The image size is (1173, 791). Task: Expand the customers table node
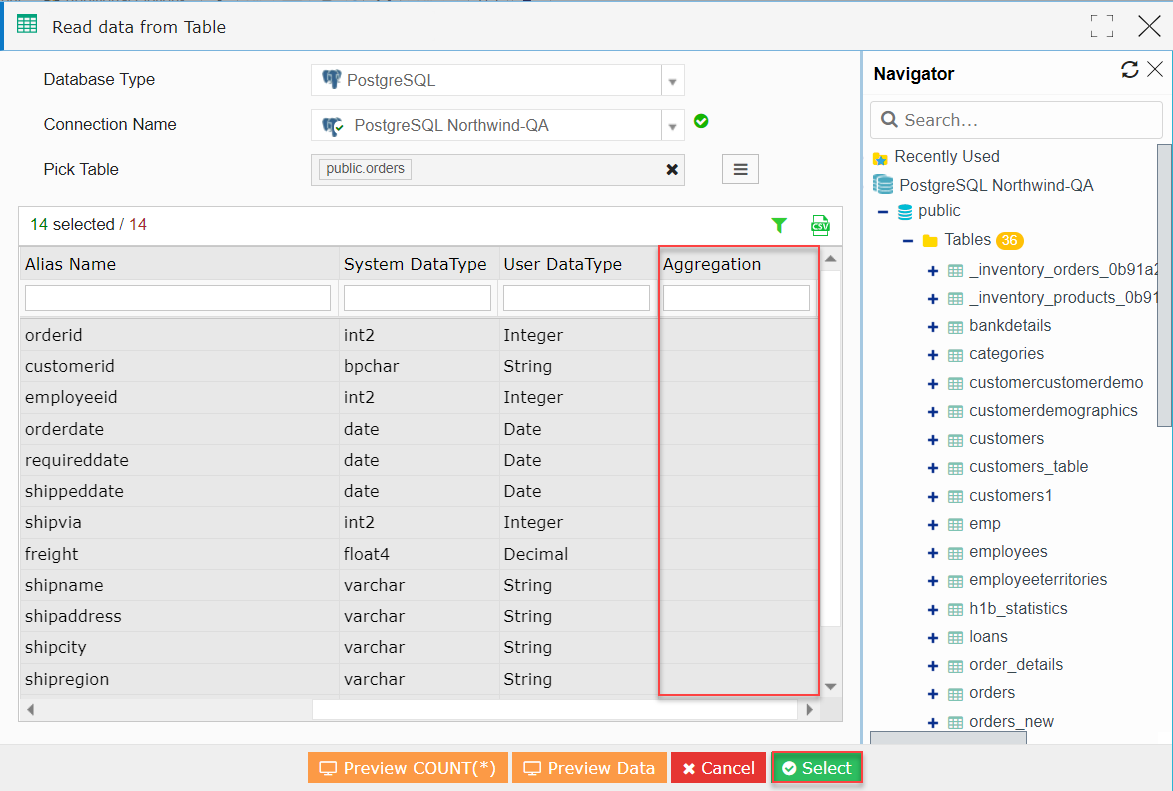coord(933,440)
